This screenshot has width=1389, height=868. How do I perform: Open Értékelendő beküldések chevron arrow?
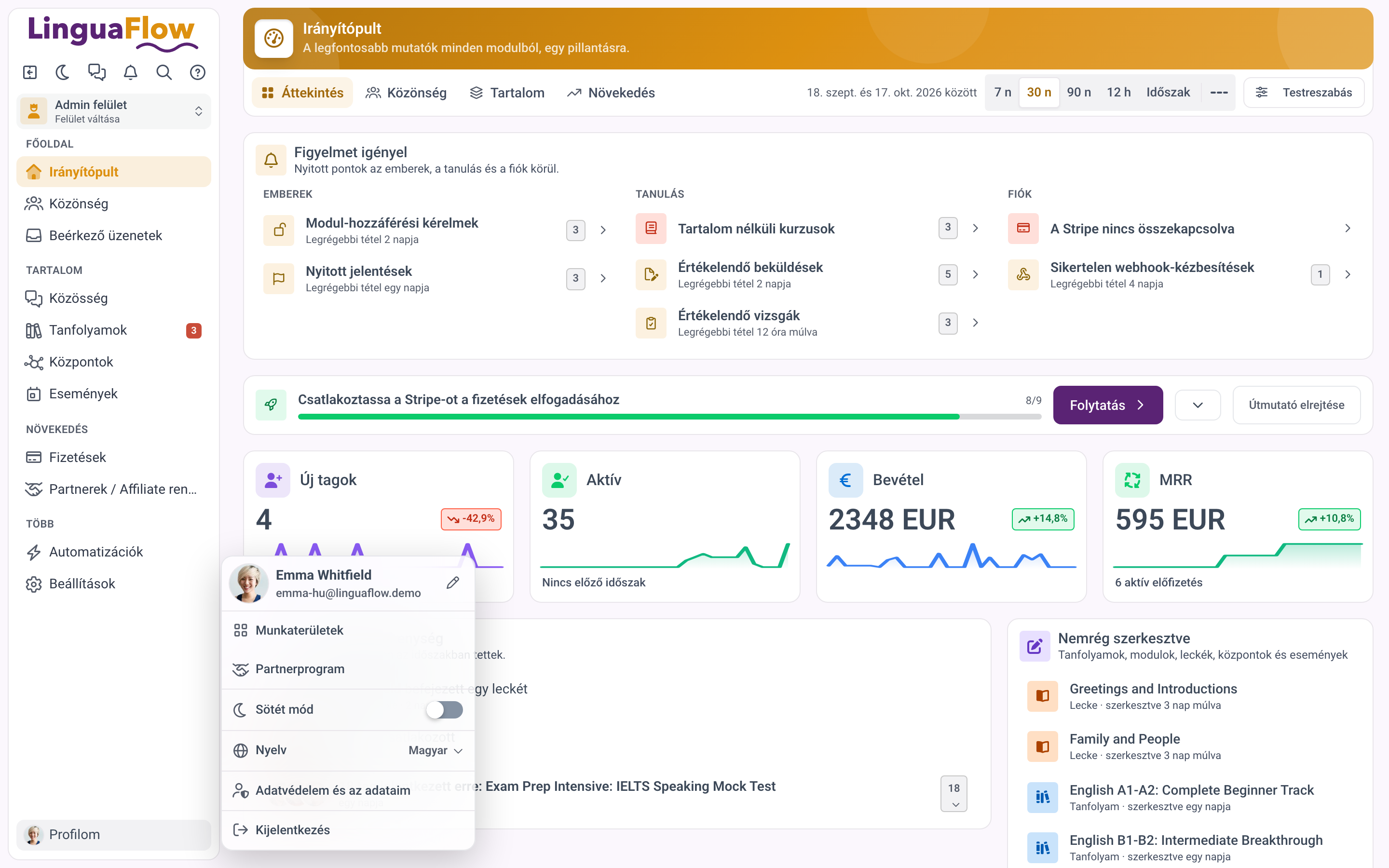975,274
